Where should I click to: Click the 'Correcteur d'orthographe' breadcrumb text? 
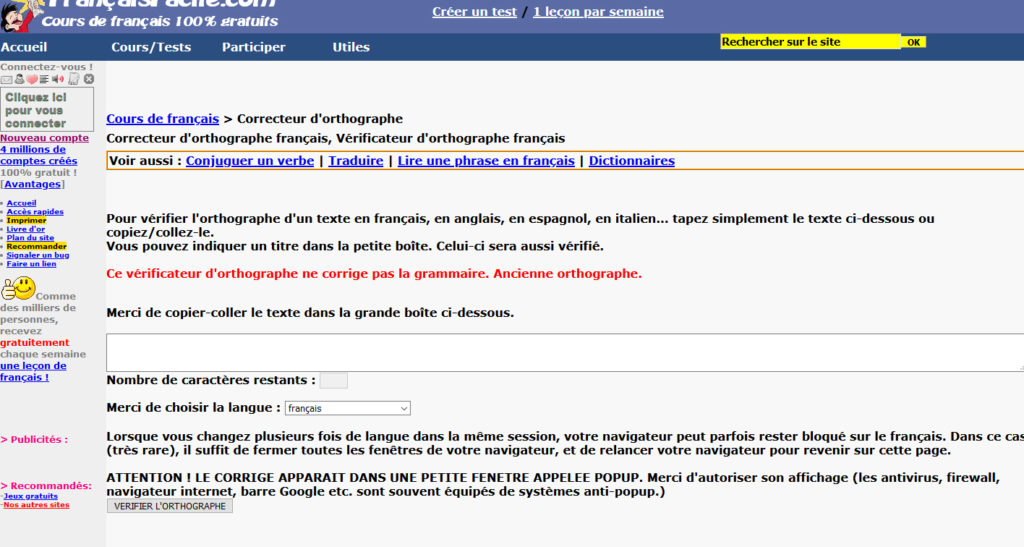(320, 119)
